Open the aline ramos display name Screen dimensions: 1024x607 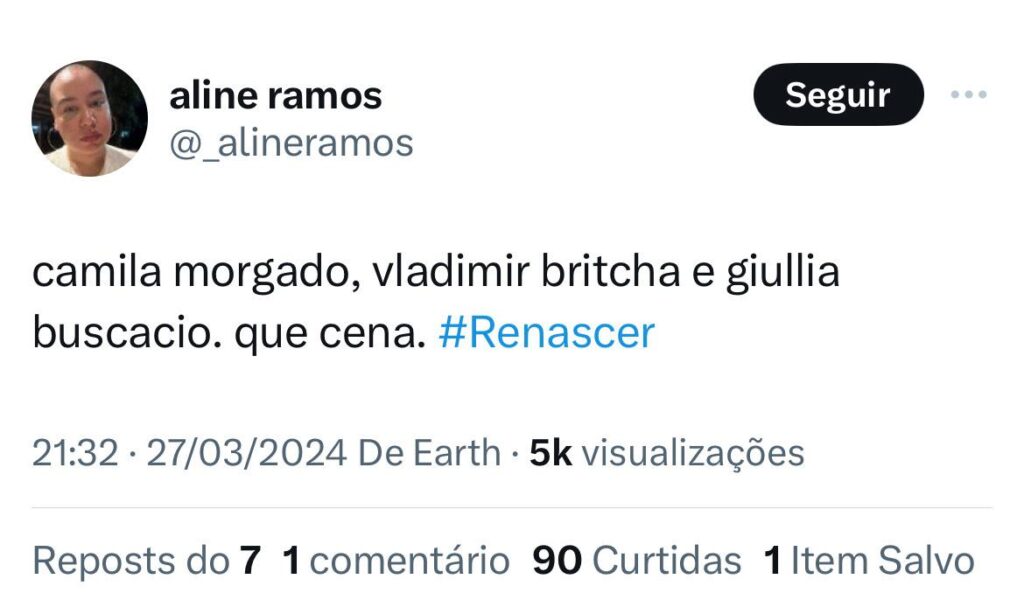pyautogui.click(x=276, y=96)
